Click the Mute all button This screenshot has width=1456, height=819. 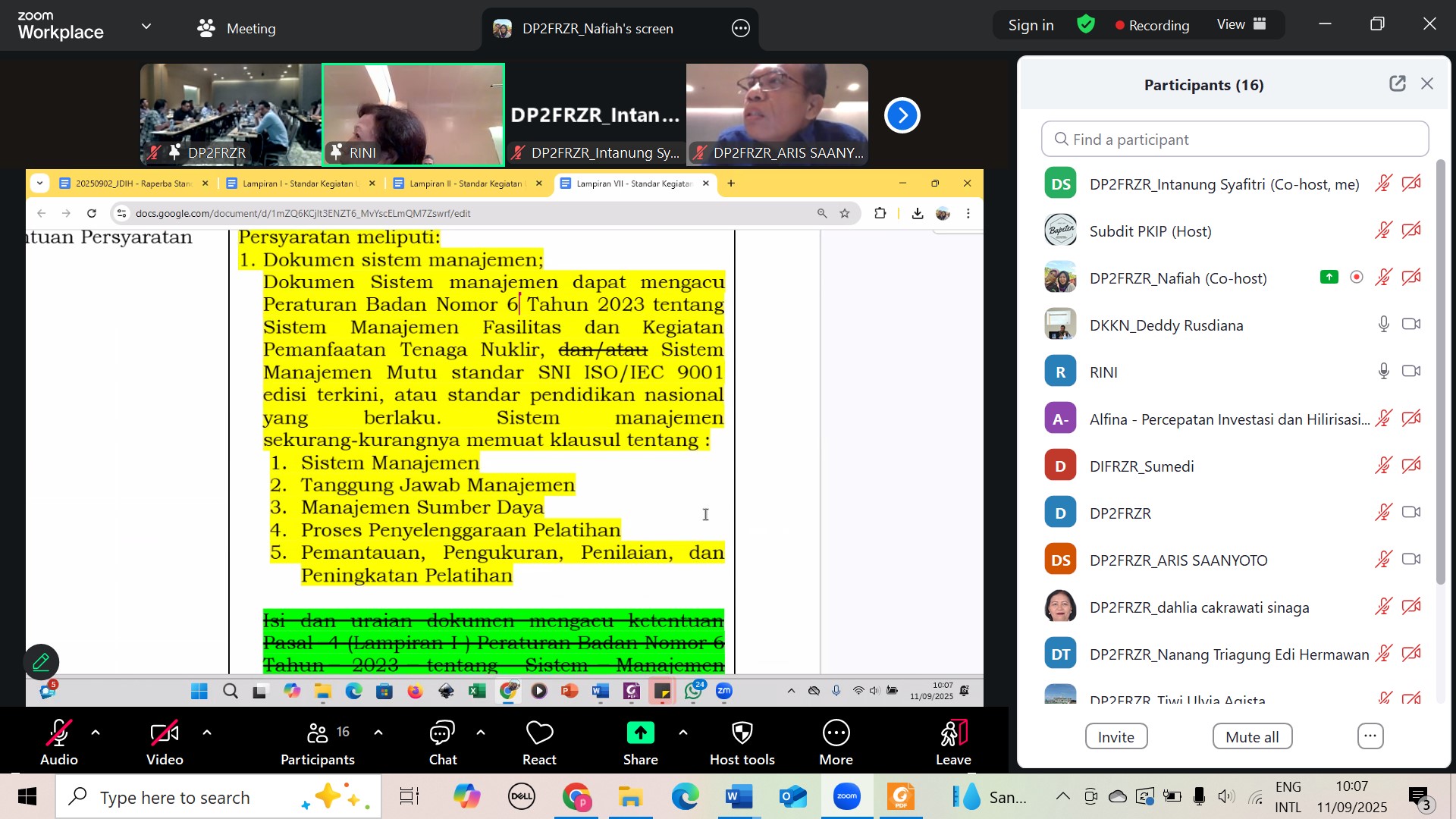1252,736
